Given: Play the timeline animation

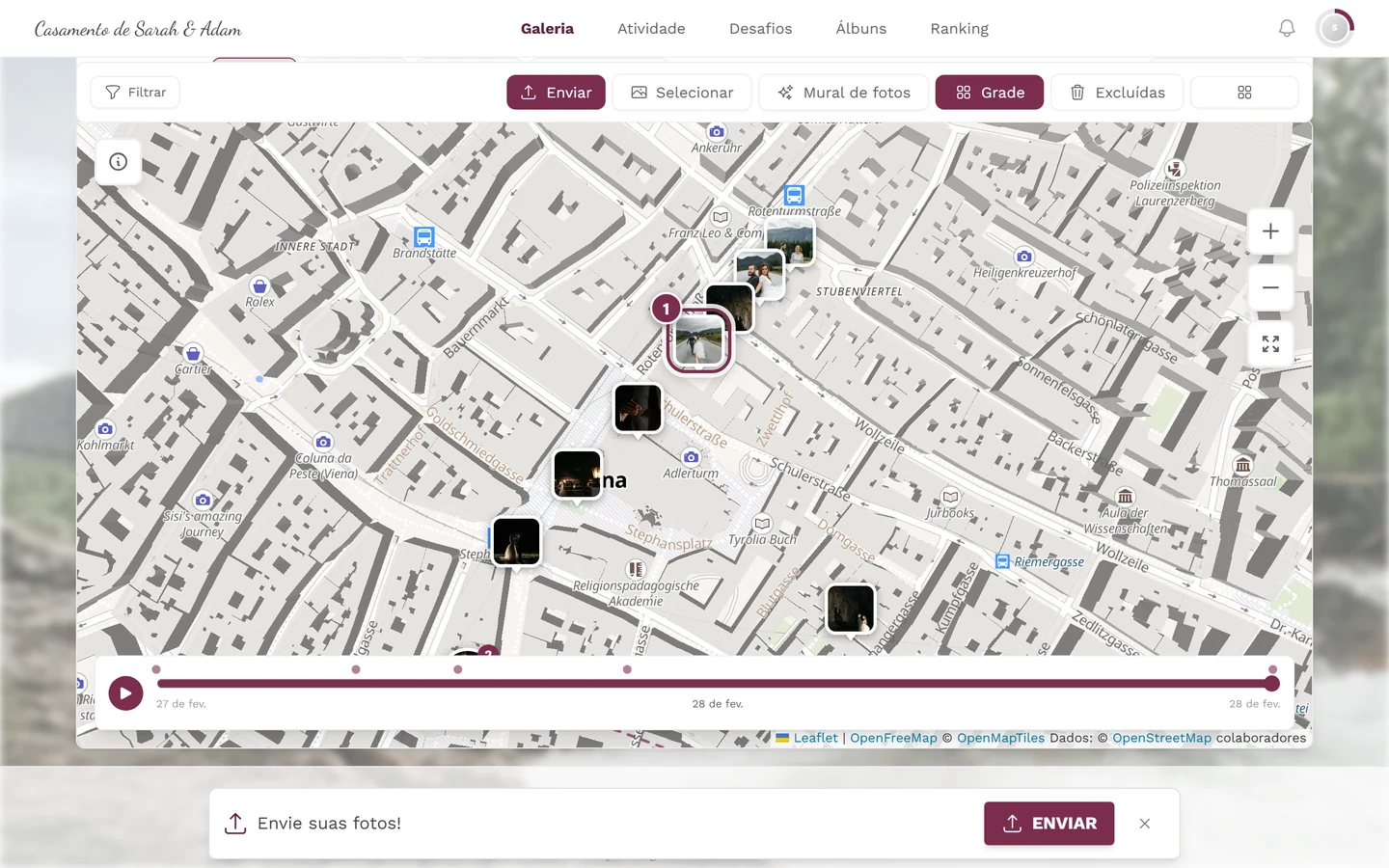Looking at the screenshot, I should pos(125,692).
